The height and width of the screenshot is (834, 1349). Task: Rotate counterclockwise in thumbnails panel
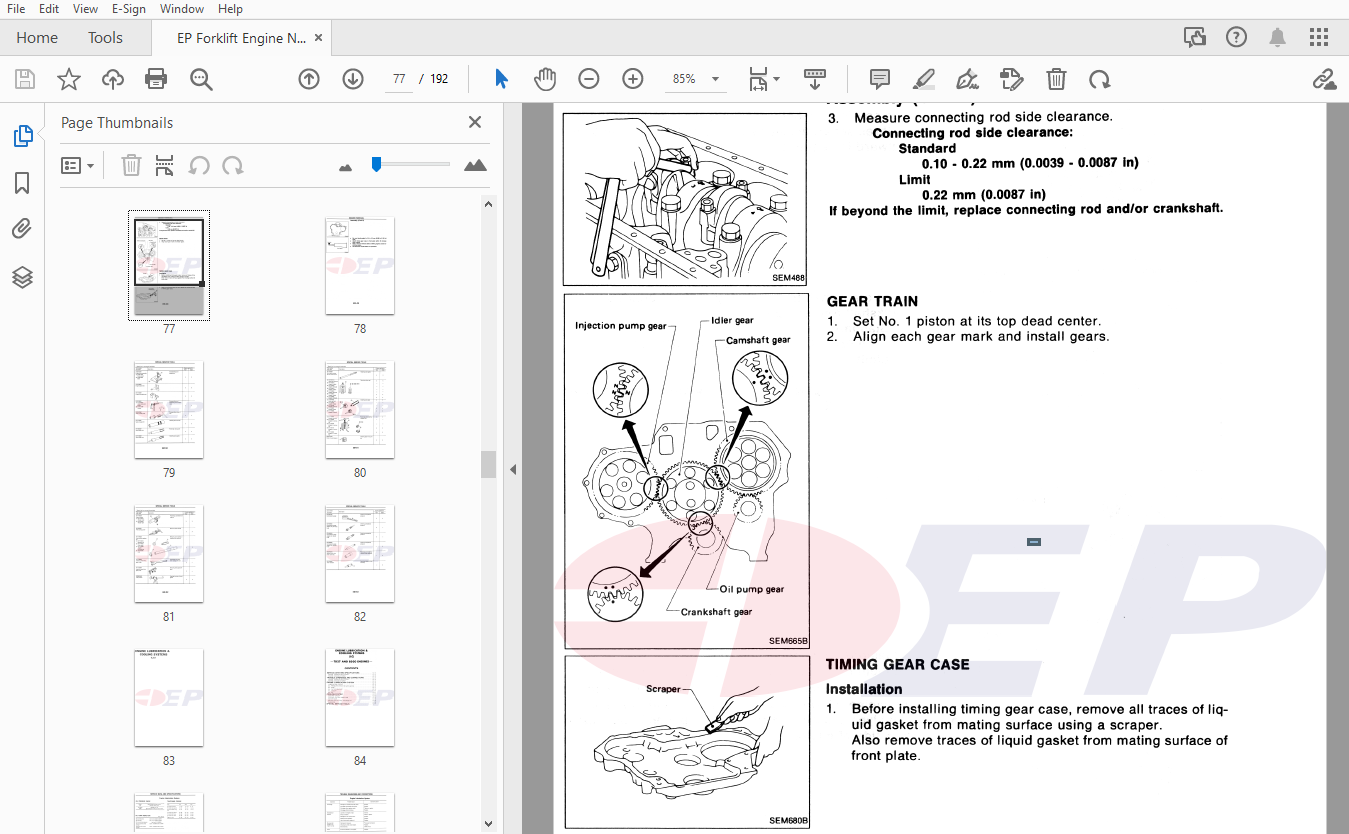point(199,165)
